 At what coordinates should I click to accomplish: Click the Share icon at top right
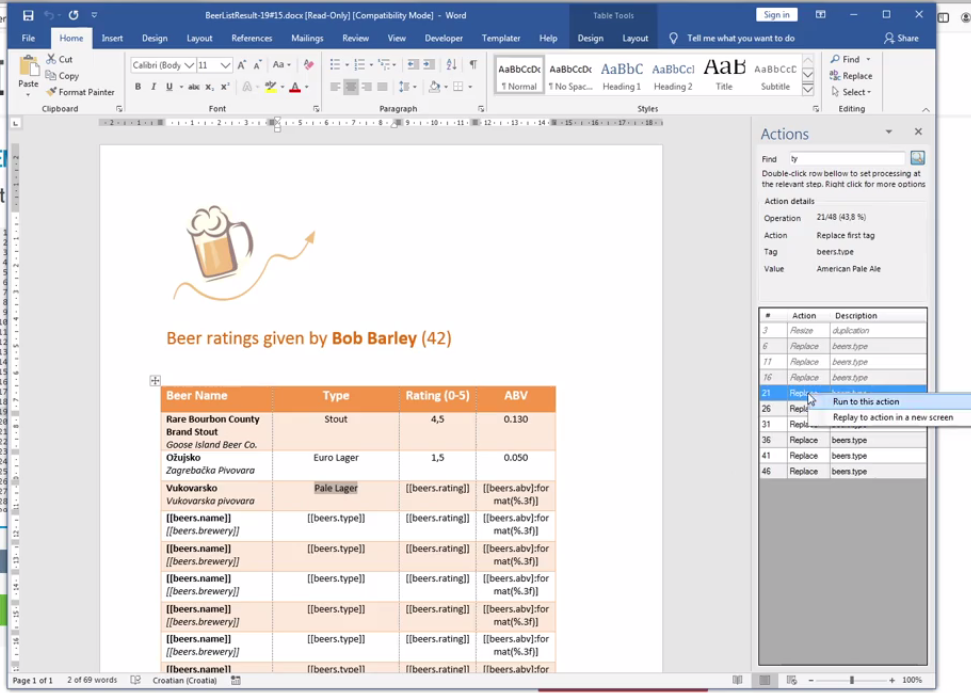click(901, 38)
